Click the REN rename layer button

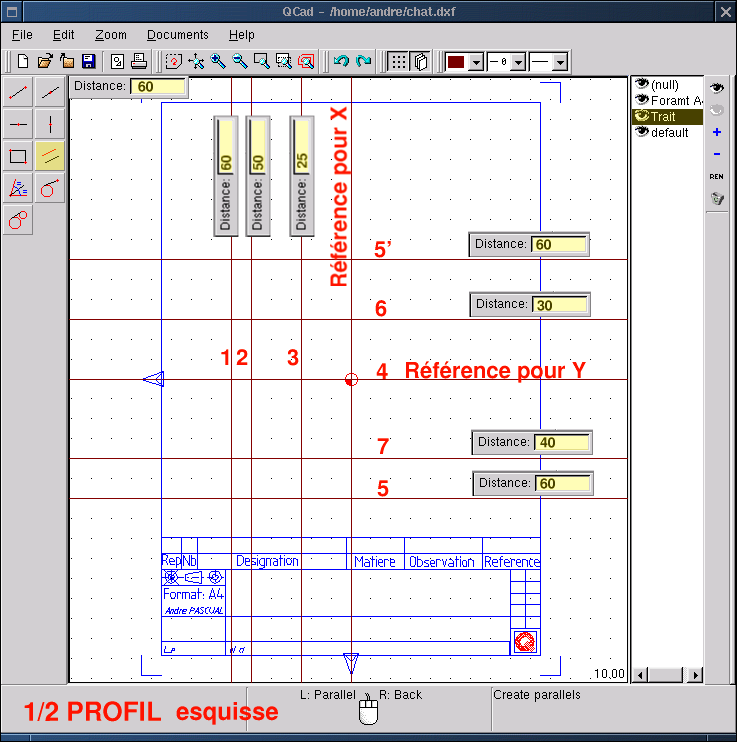(716, 176)
